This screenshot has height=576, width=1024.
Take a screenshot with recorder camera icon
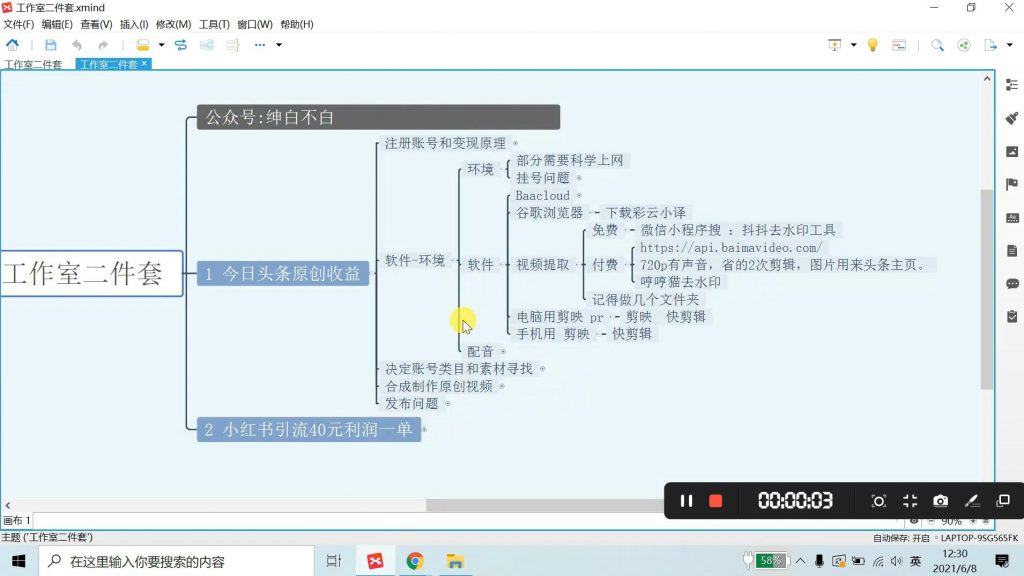click(940, 501)
